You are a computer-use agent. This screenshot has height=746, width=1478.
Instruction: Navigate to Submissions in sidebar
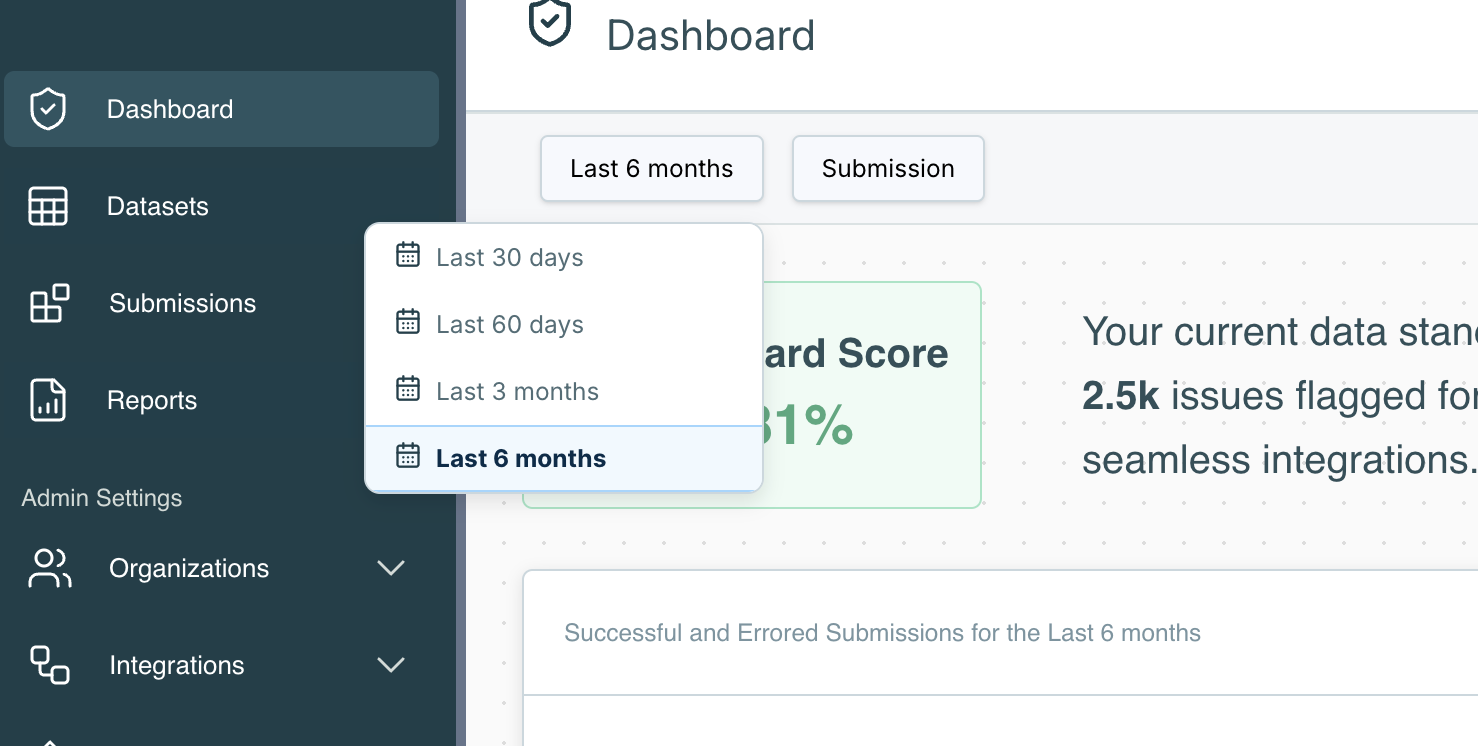pos(182,303)
